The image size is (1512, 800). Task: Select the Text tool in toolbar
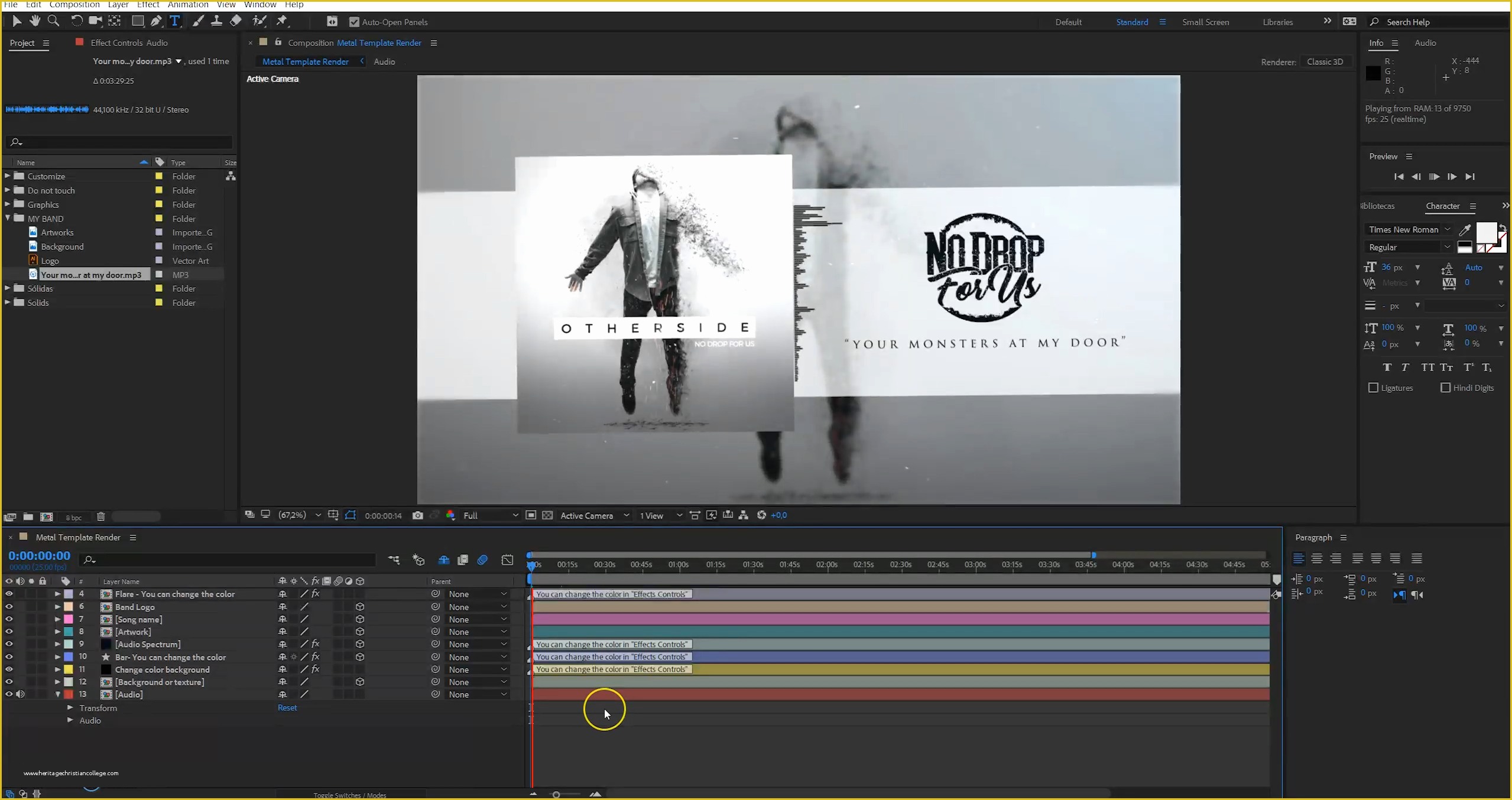click(174, 22)
